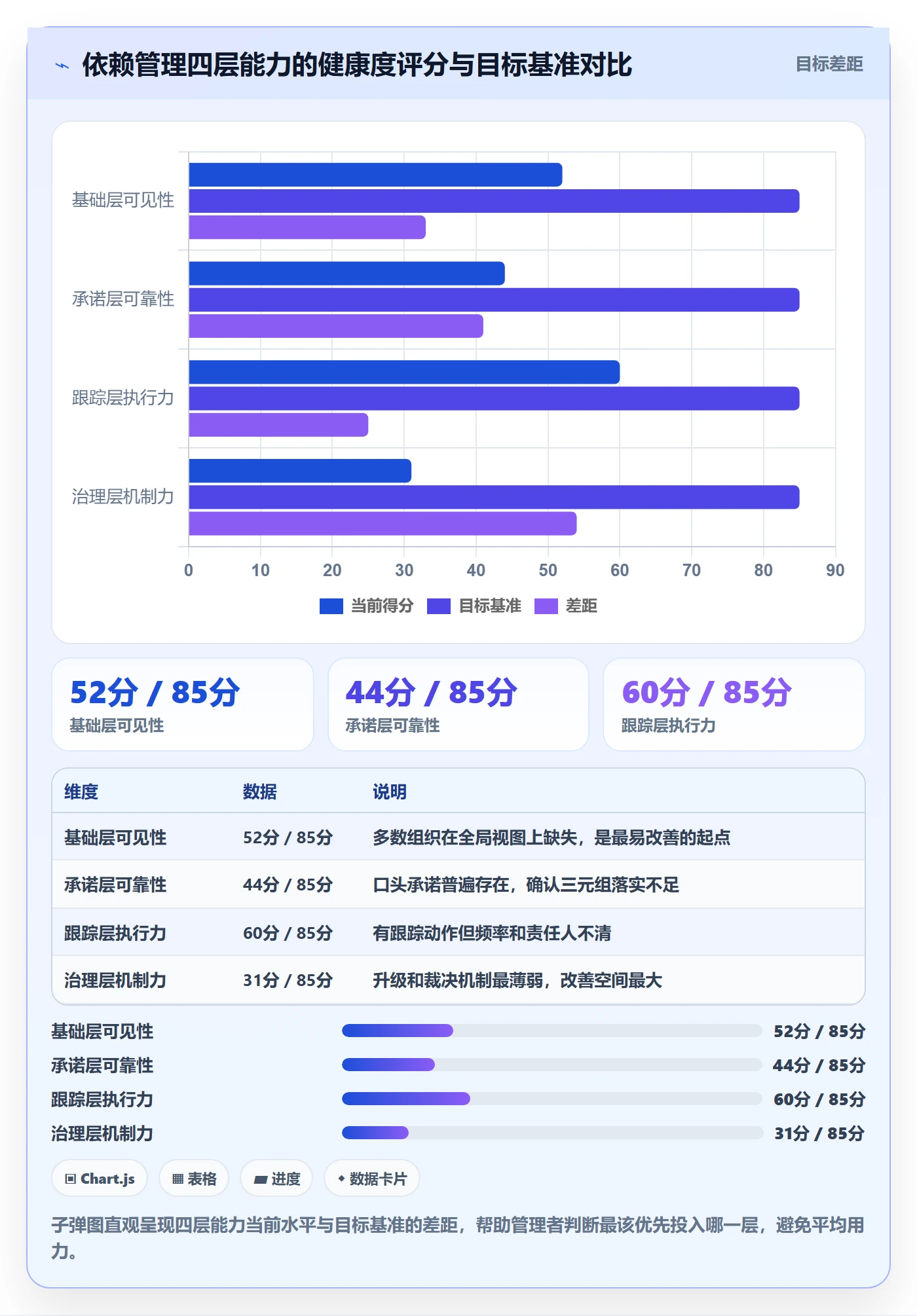917x1316 pixels.
Task: Select the 数据卡片 tag chip
Action: [372, 1179]
